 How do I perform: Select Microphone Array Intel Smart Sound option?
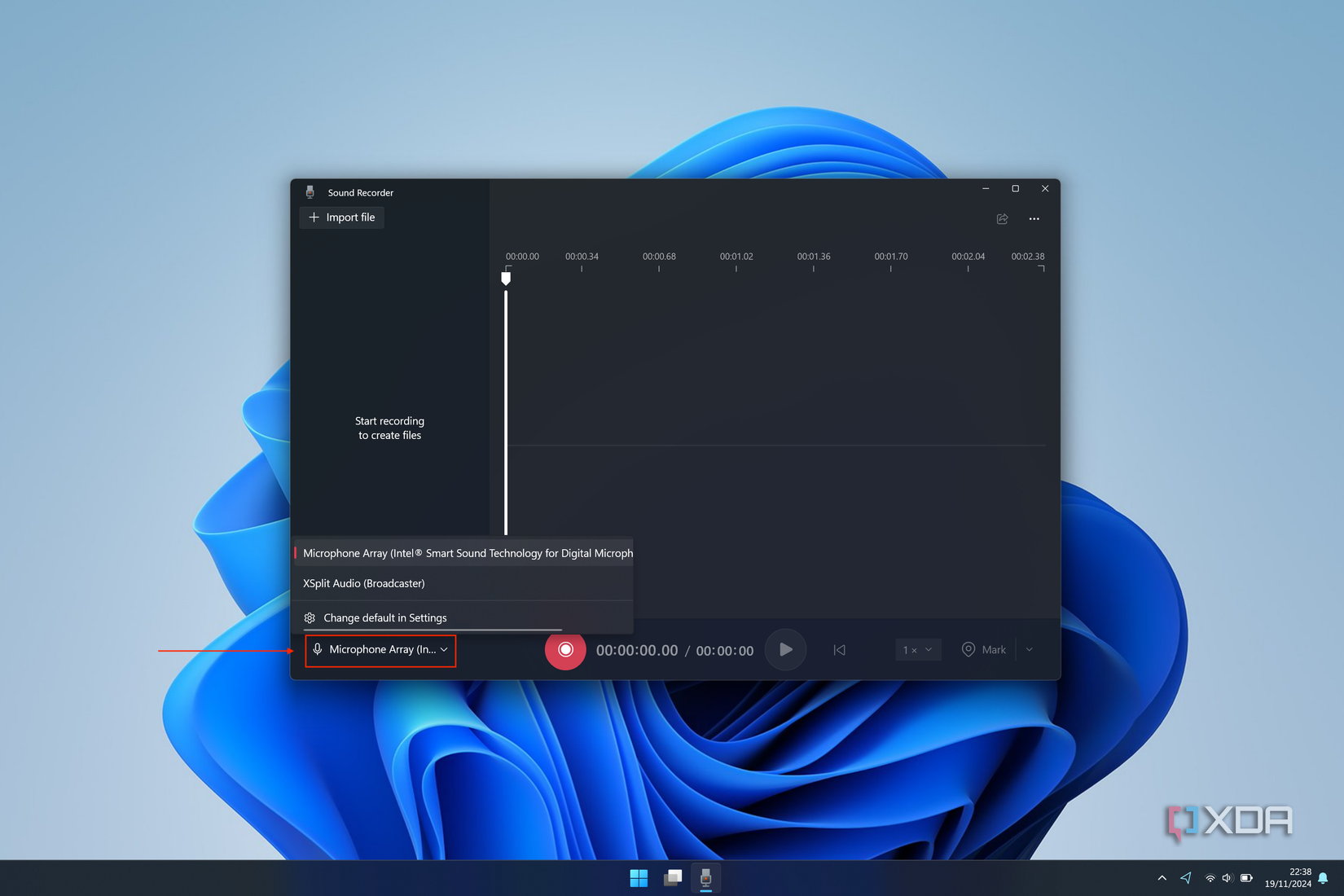click(463, 553)
